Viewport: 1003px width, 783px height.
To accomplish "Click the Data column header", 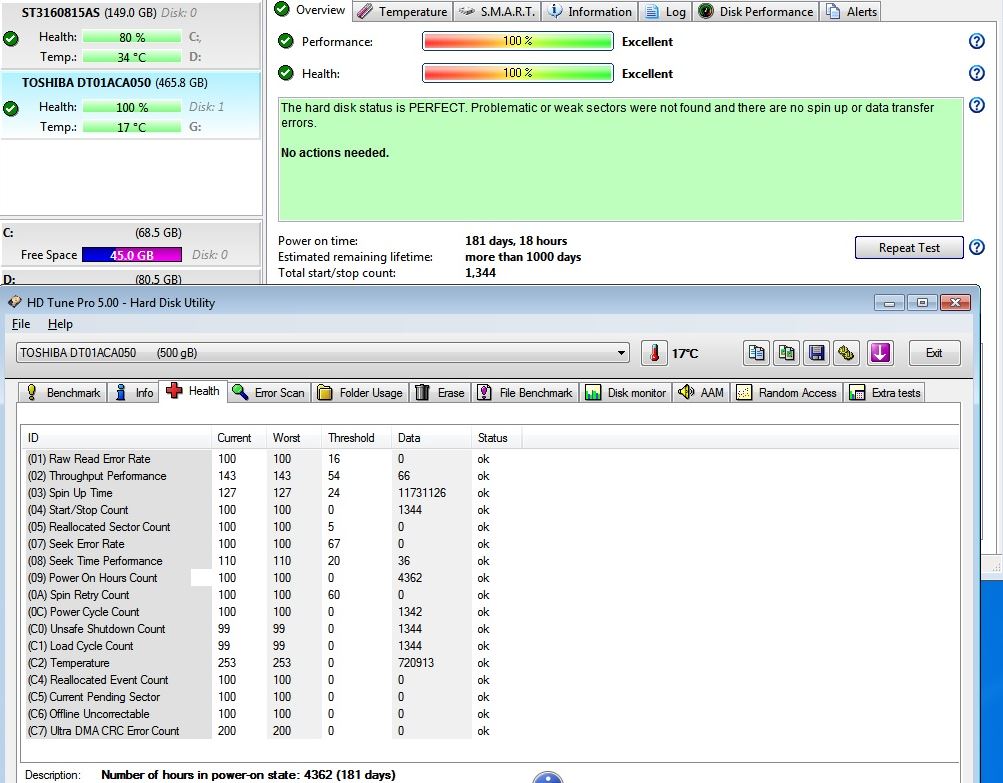I will (x=432, y=438).
